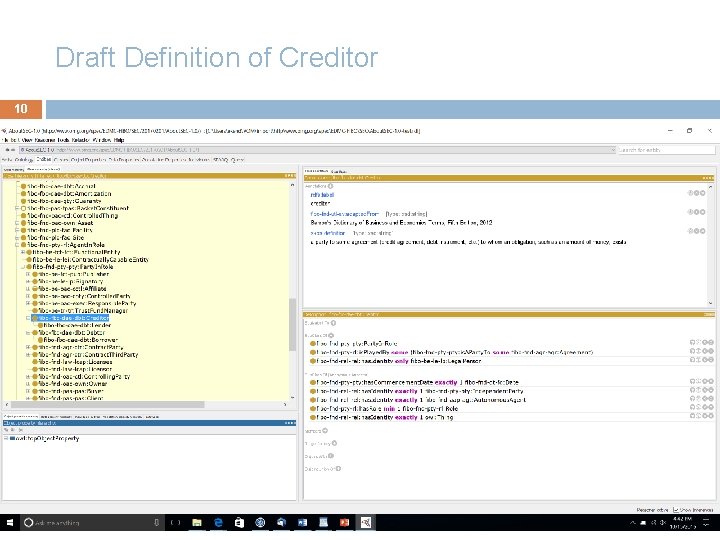Open the Action Center notifications icon
This screenshot has width=720, height=540.
pos(706,523)
